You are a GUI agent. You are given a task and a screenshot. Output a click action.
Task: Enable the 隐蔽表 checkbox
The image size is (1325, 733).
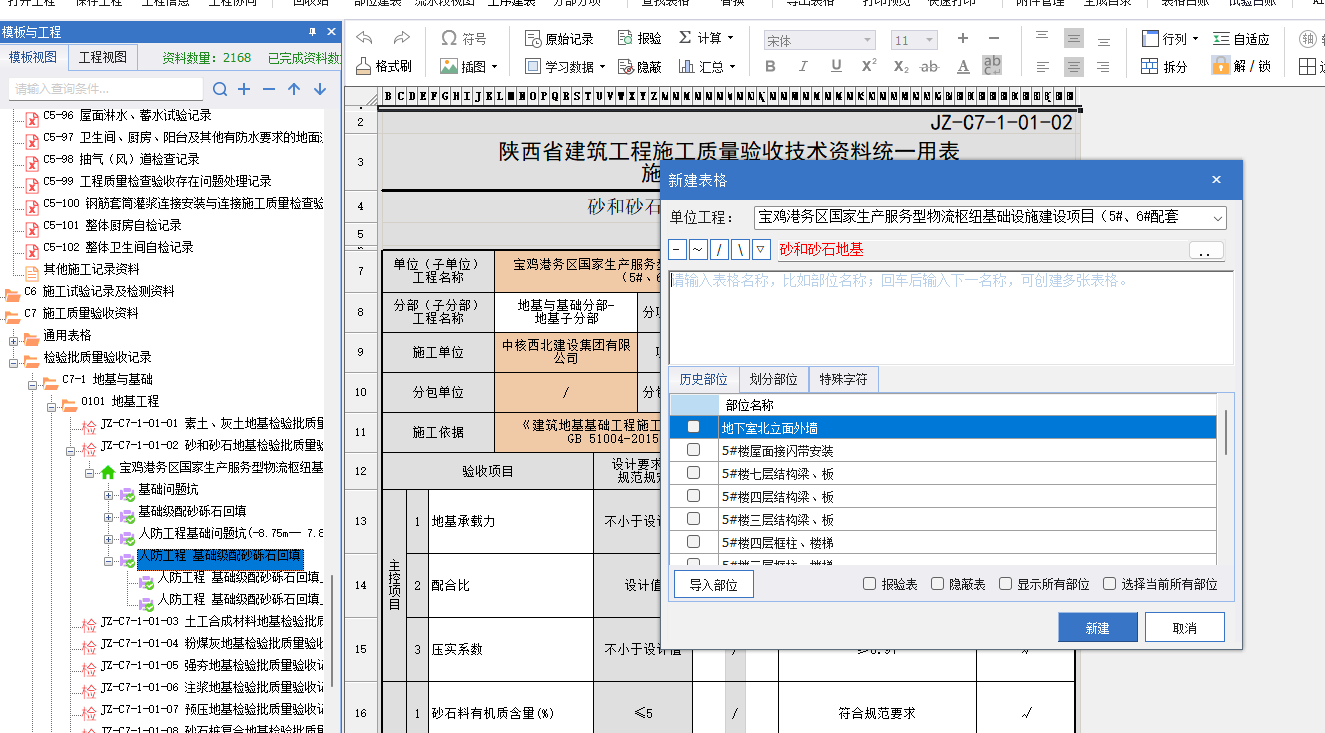pos(937,584)
